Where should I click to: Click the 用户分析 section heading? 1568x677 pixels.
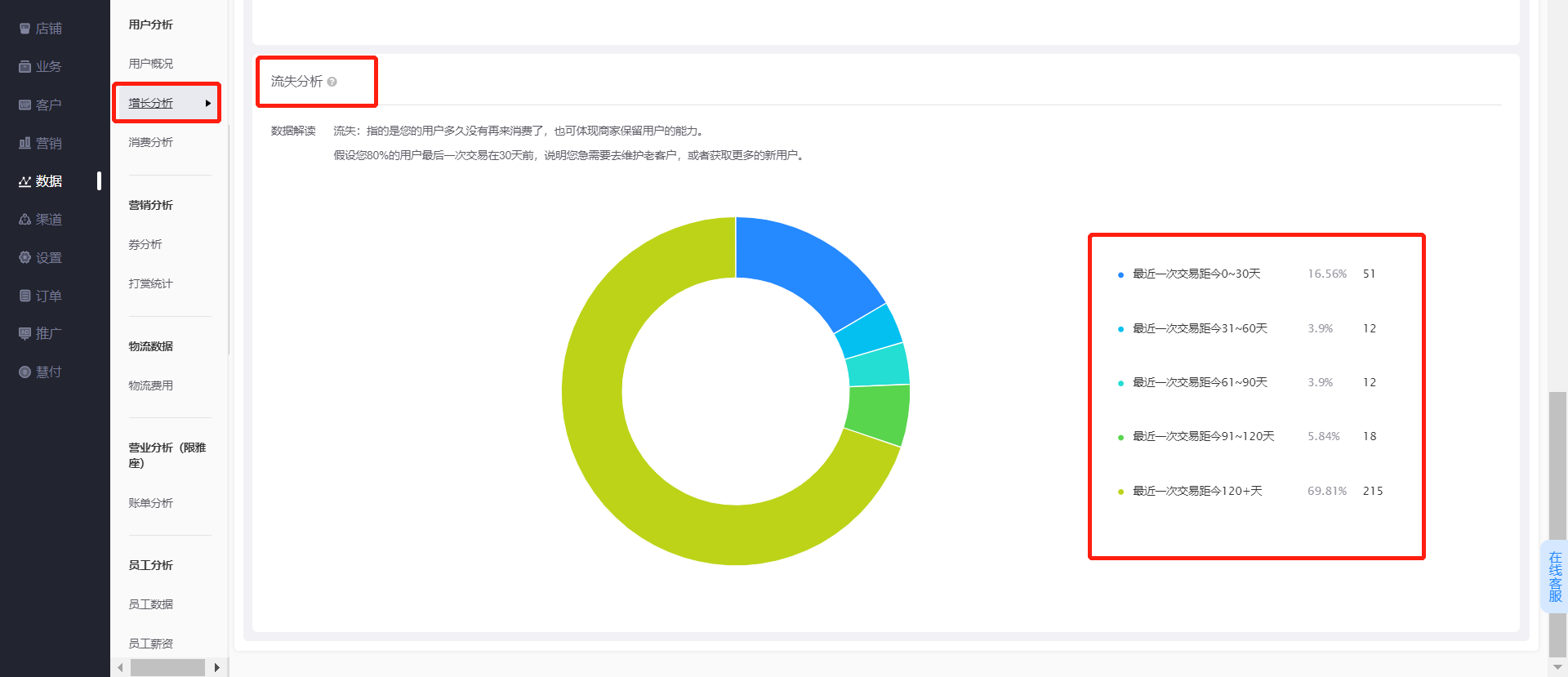pos(151,24)
